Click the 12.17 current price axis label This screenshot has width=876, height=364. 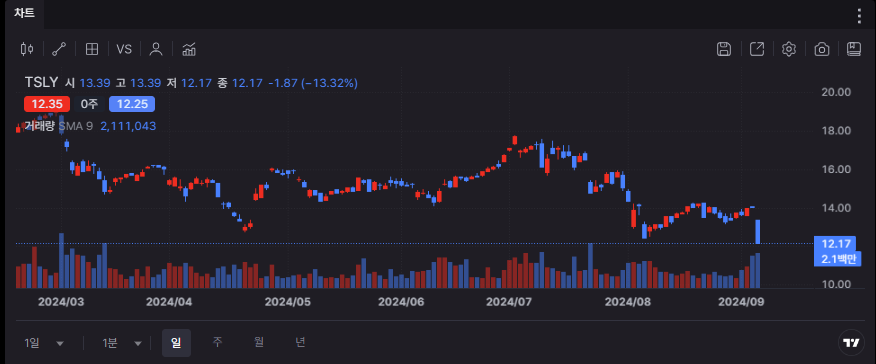point(836,243)
